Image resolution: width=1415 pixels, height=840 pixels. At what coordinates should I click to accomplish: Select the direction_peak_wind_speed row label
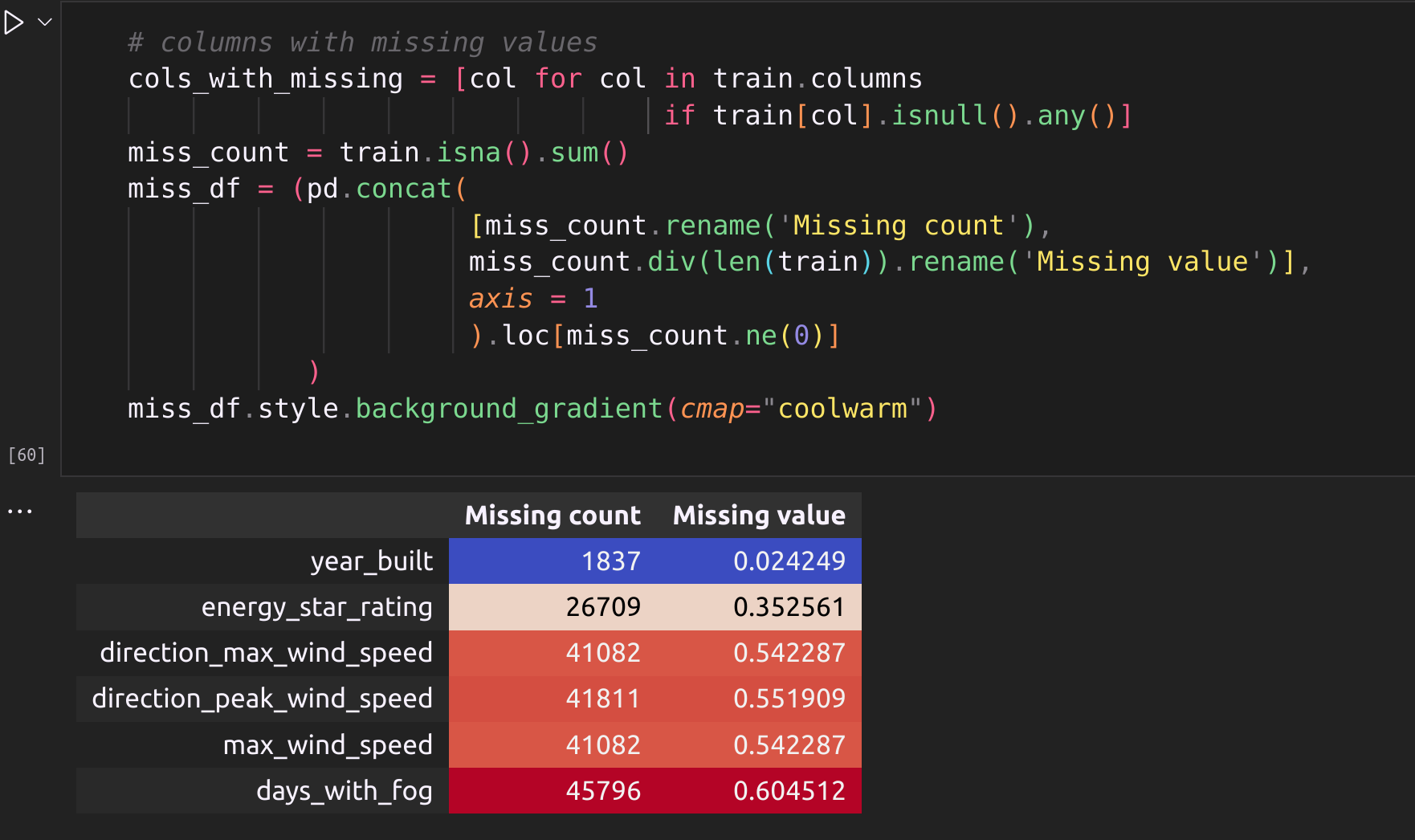pos(263,699)
